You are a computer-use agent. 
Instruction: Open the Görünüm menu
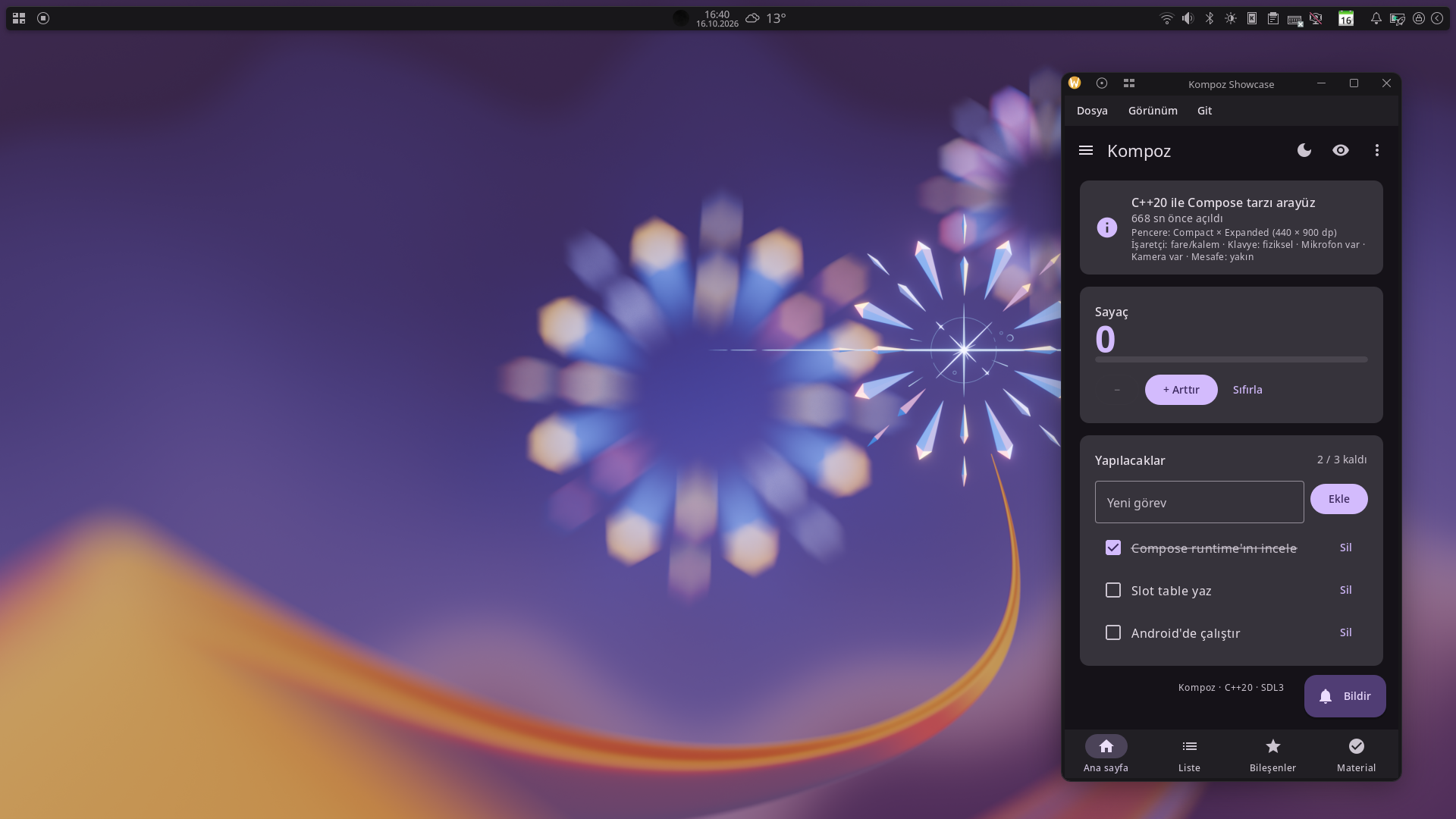pyautogui.click(x=1153, y=111)
